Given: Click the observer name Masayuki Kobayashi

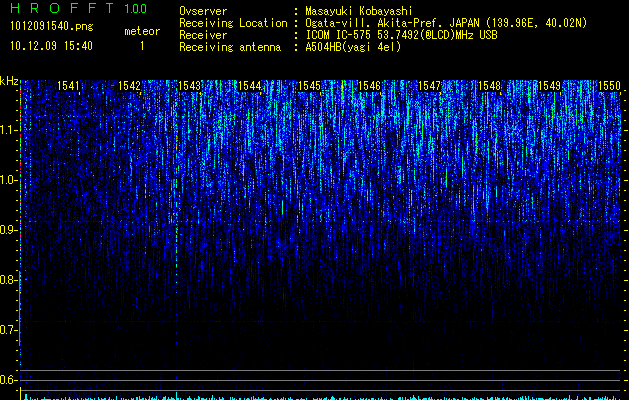Looking at the screenshot, I should [x=359, y=11].
